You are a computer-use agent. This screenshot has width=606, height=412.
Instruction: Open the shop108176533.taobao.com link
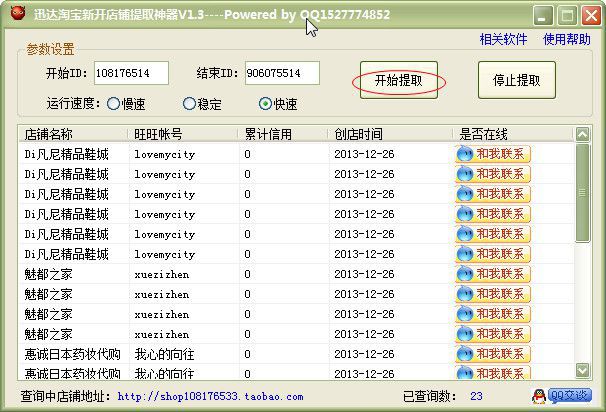tap(210, 397)
